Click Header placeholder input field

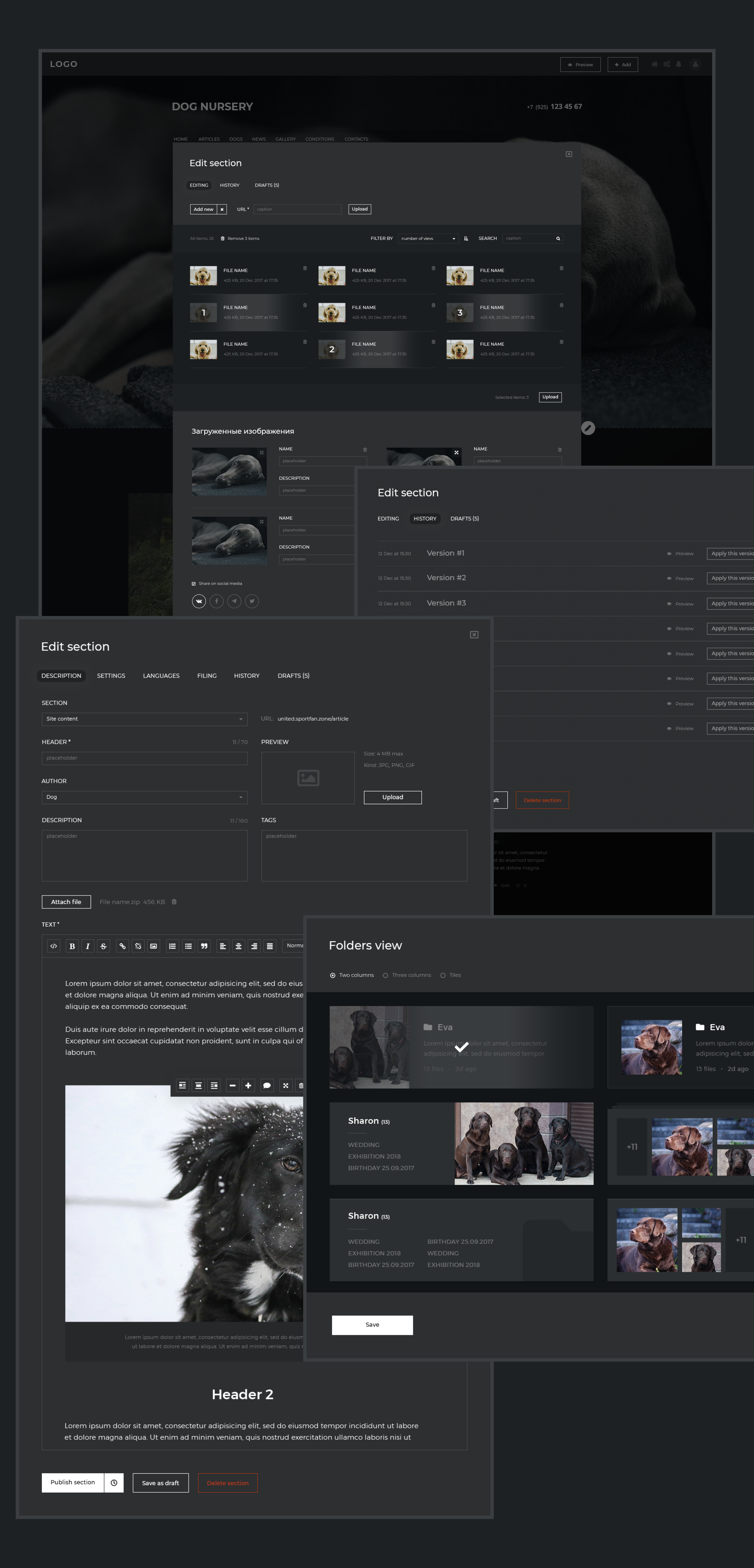(x=145, y=758)
